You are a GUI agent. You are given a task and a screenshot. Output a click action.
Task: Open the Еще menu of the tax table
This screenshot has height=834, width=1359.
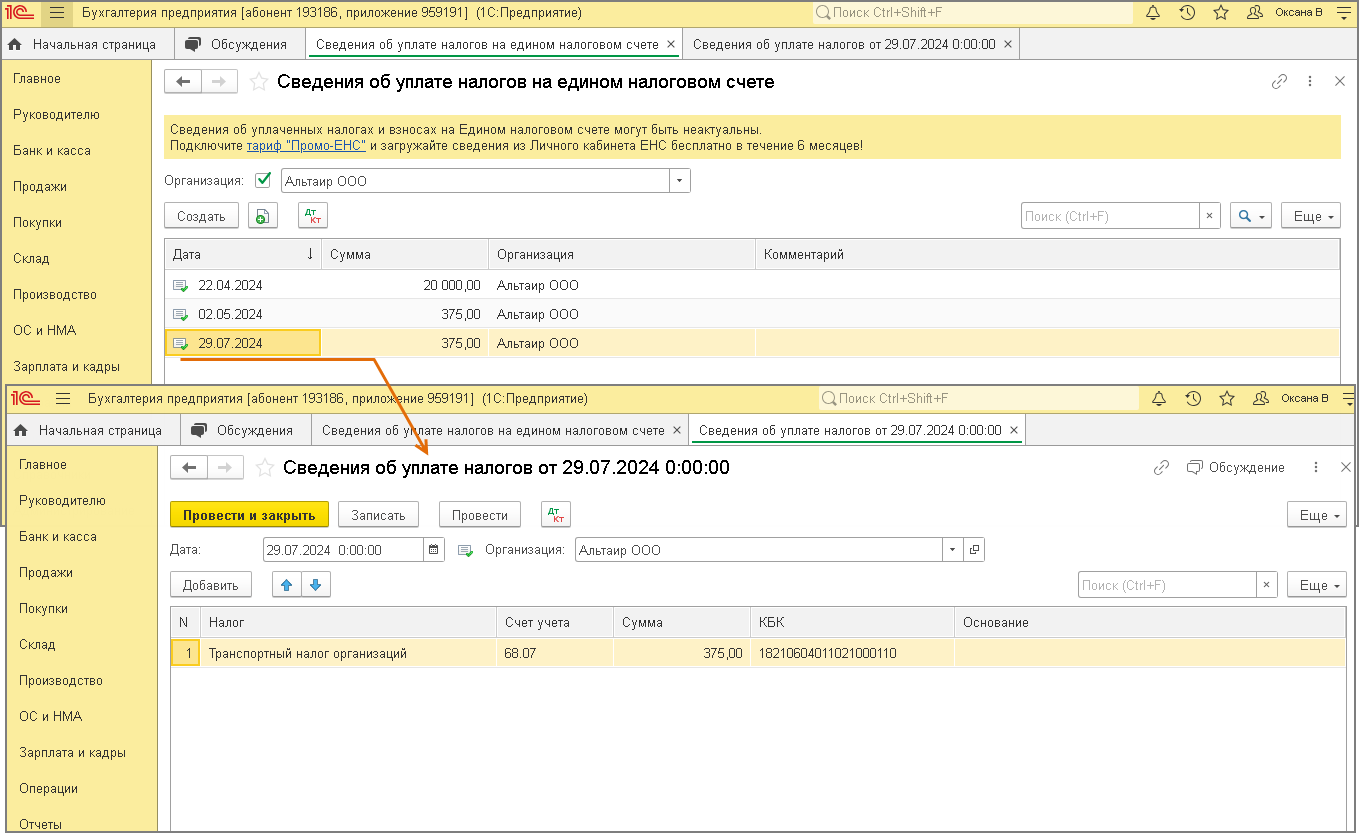[x=1316, y=585]
